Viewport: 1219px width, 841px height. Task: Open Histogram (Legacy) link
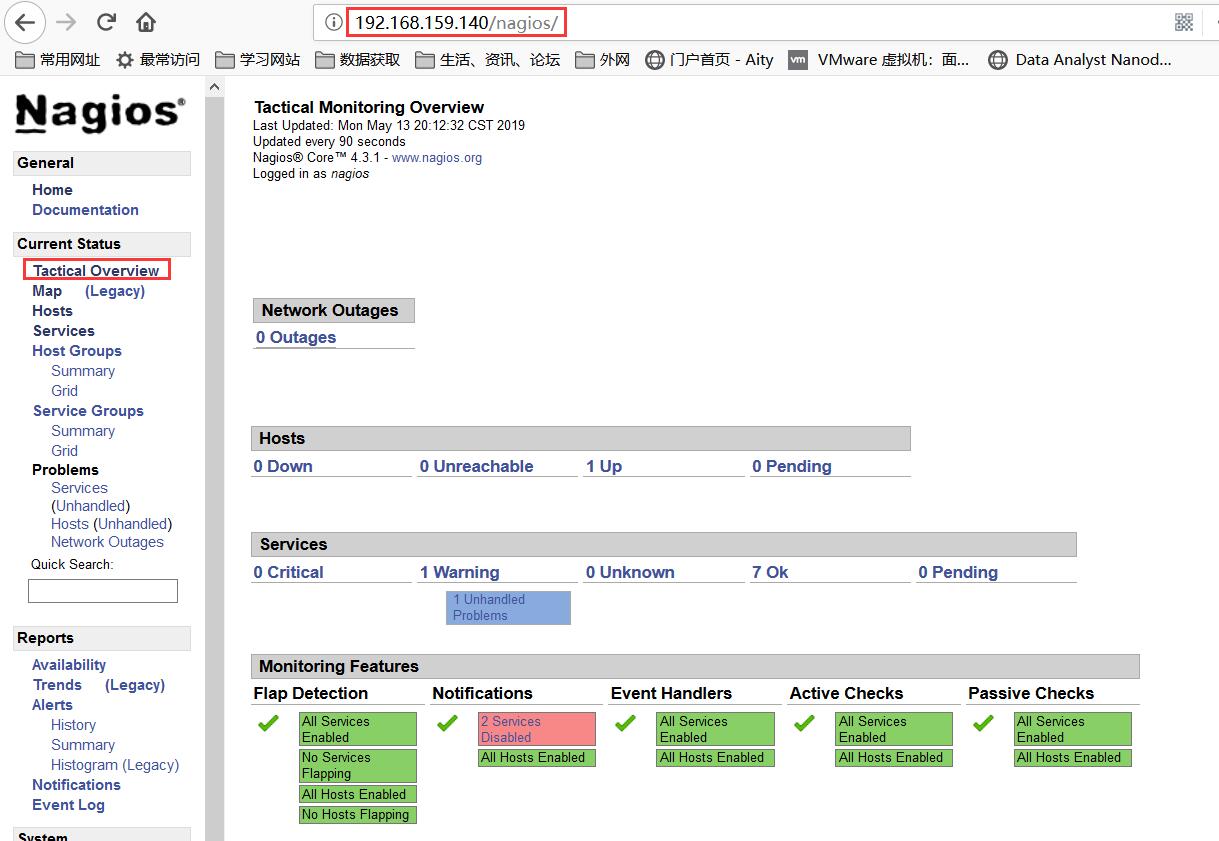click(x=115, y=765)
